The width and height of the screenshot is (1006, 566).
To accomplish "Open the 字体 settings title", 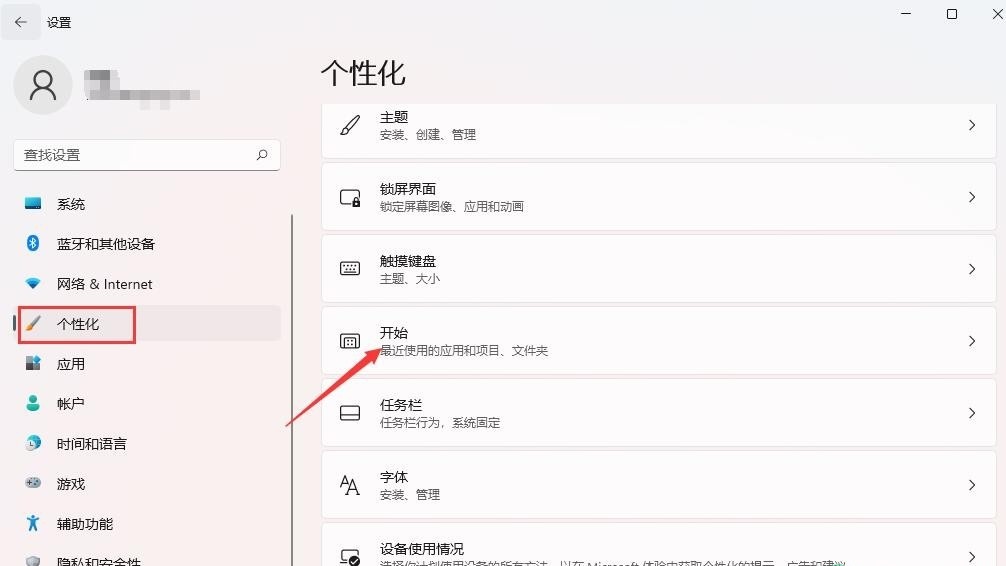I will click(x=394, y=477).
